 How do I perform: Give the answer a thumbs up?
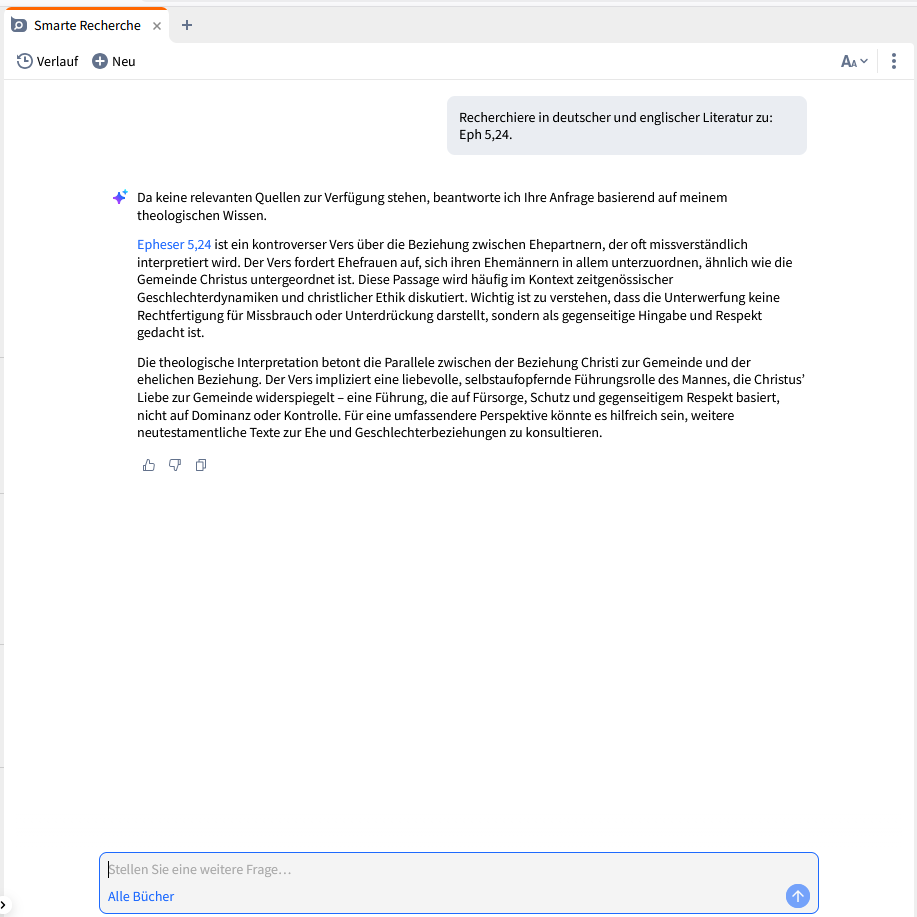[148, 465]
